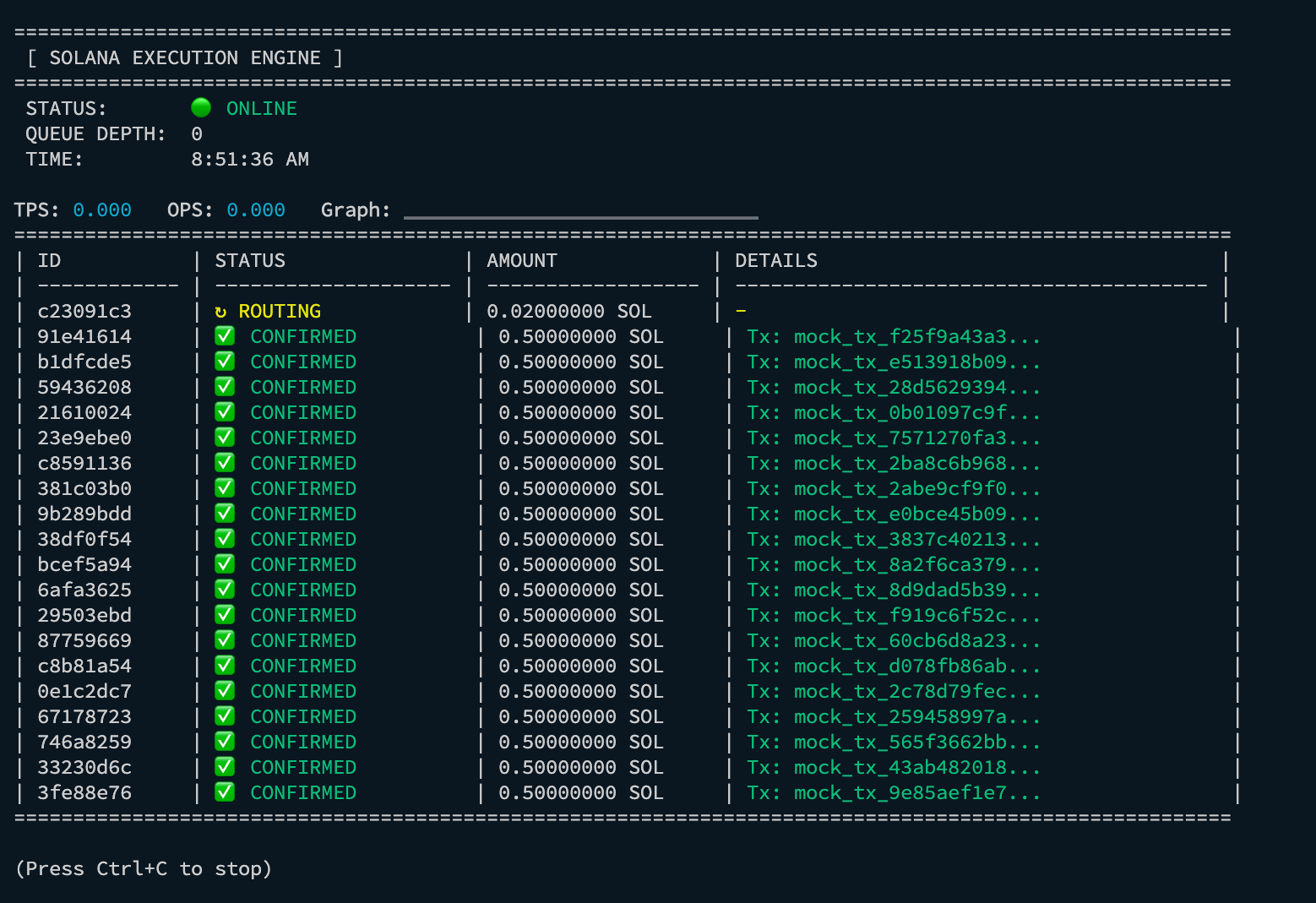Click Tx mock_tx_2ba8c6b968 details
This screenshot has height=903, width=1316.
tap(894, 463)
